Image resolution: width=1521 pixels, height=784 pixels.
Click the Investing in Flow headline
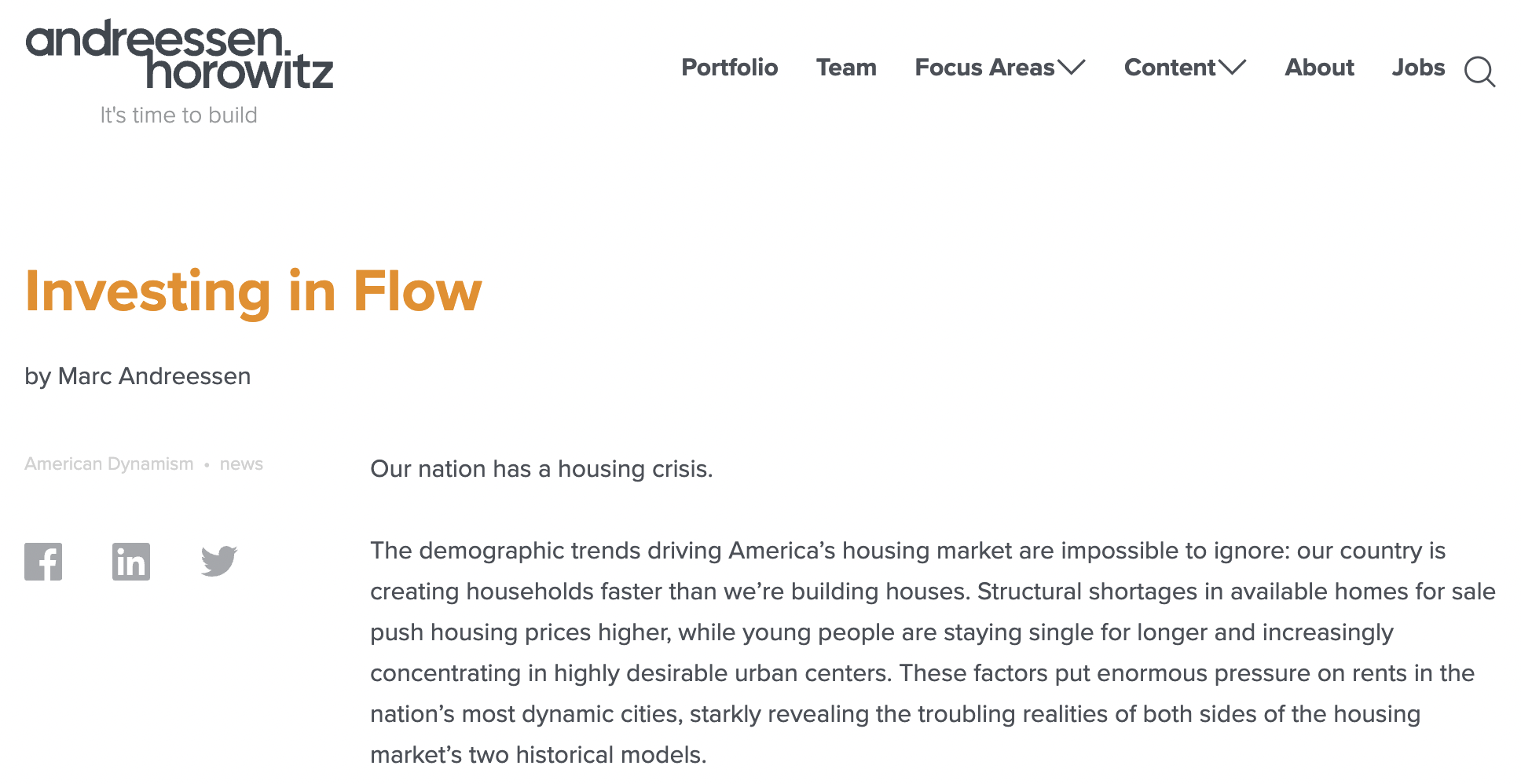coord(254,291)
